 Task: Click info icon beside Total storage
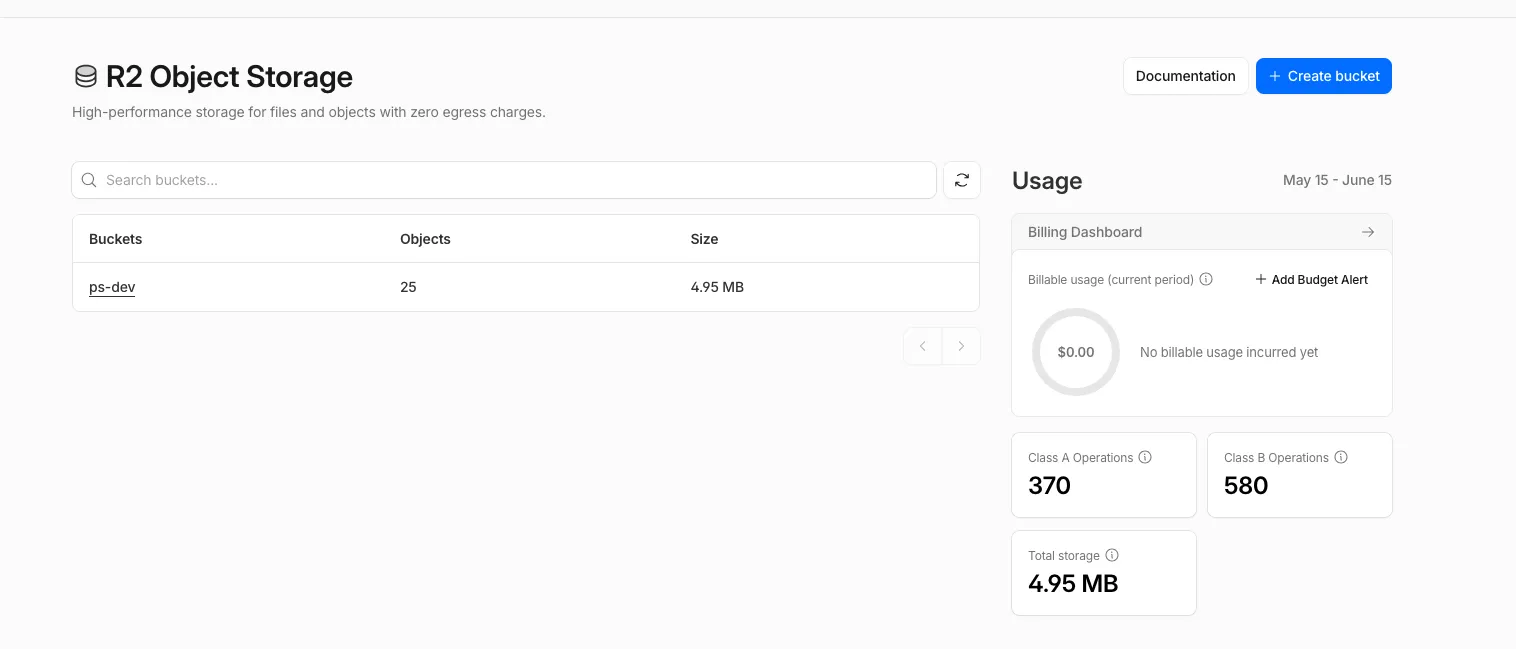click(x=1112, y=555)
